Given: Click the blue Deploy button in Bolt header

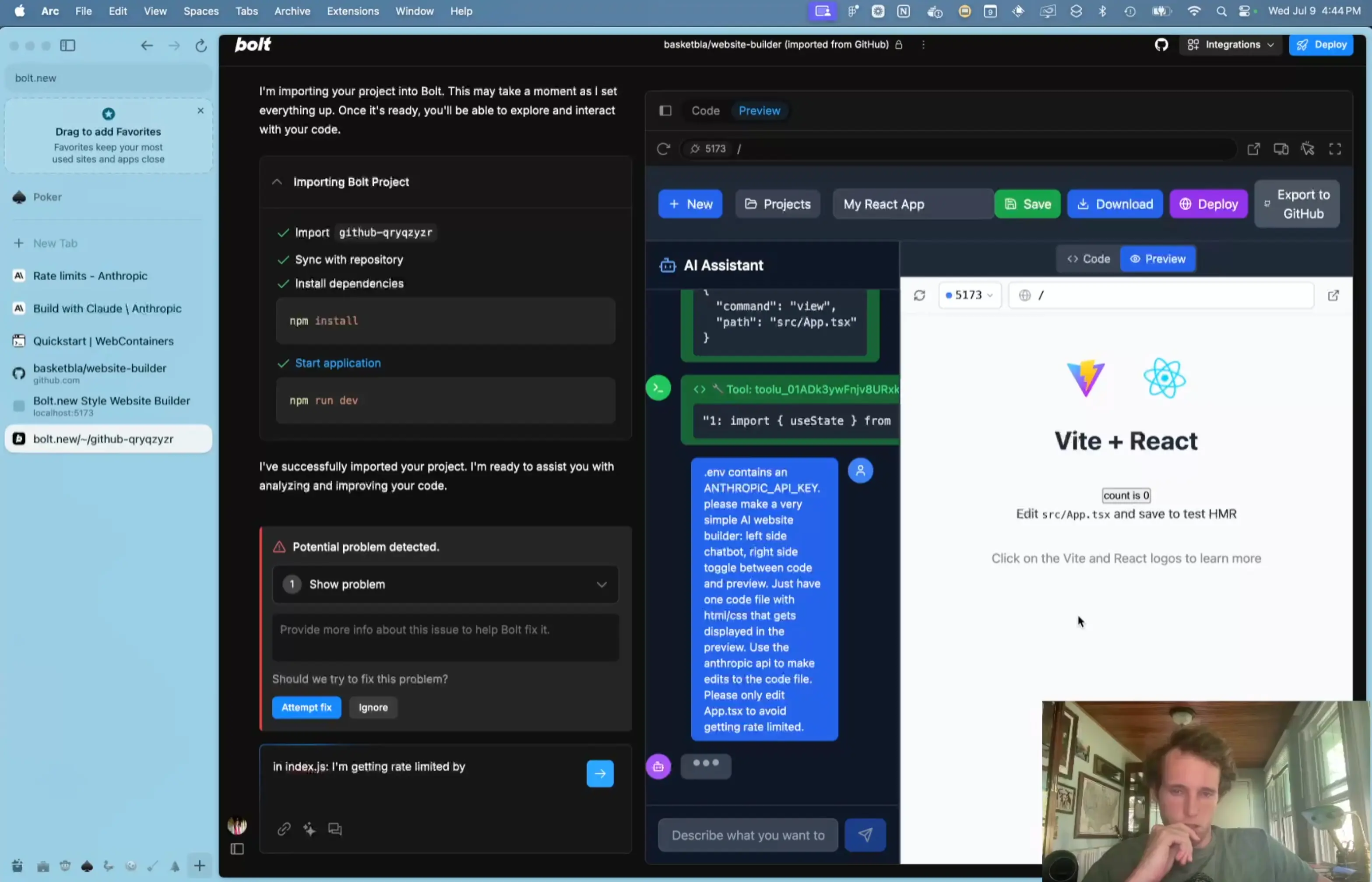Looking at the screenshot, I should pyautogui.click(x=1320, y=45).
